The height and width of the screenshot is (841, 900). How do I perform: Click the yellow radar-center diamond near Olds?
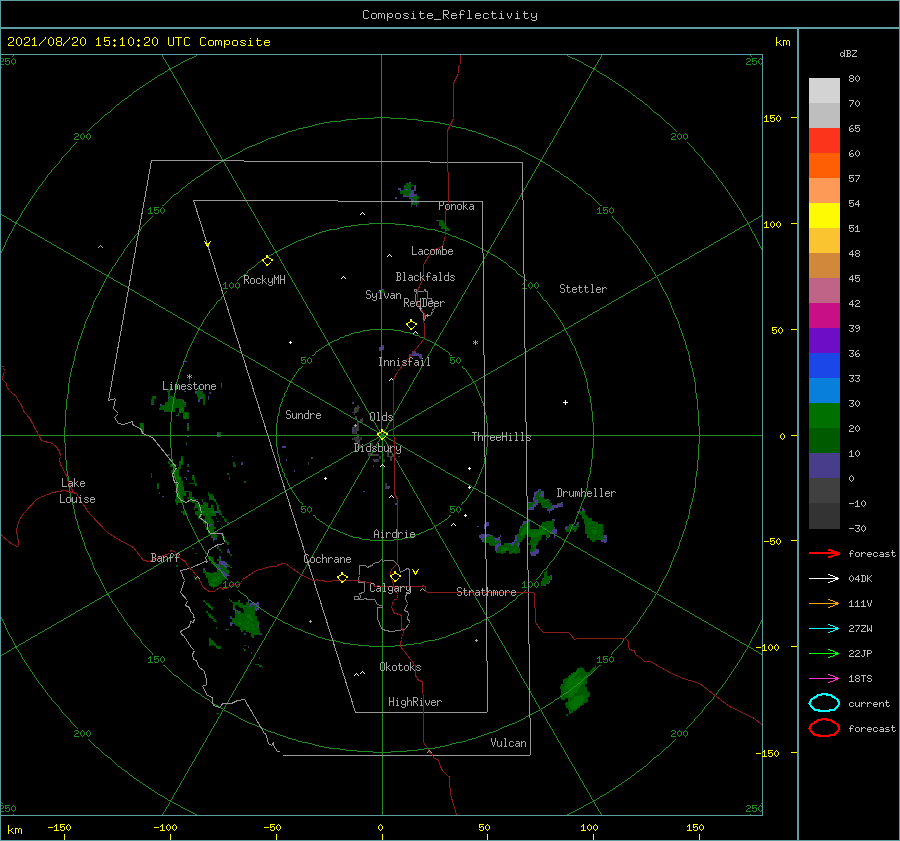pos(382,435)
